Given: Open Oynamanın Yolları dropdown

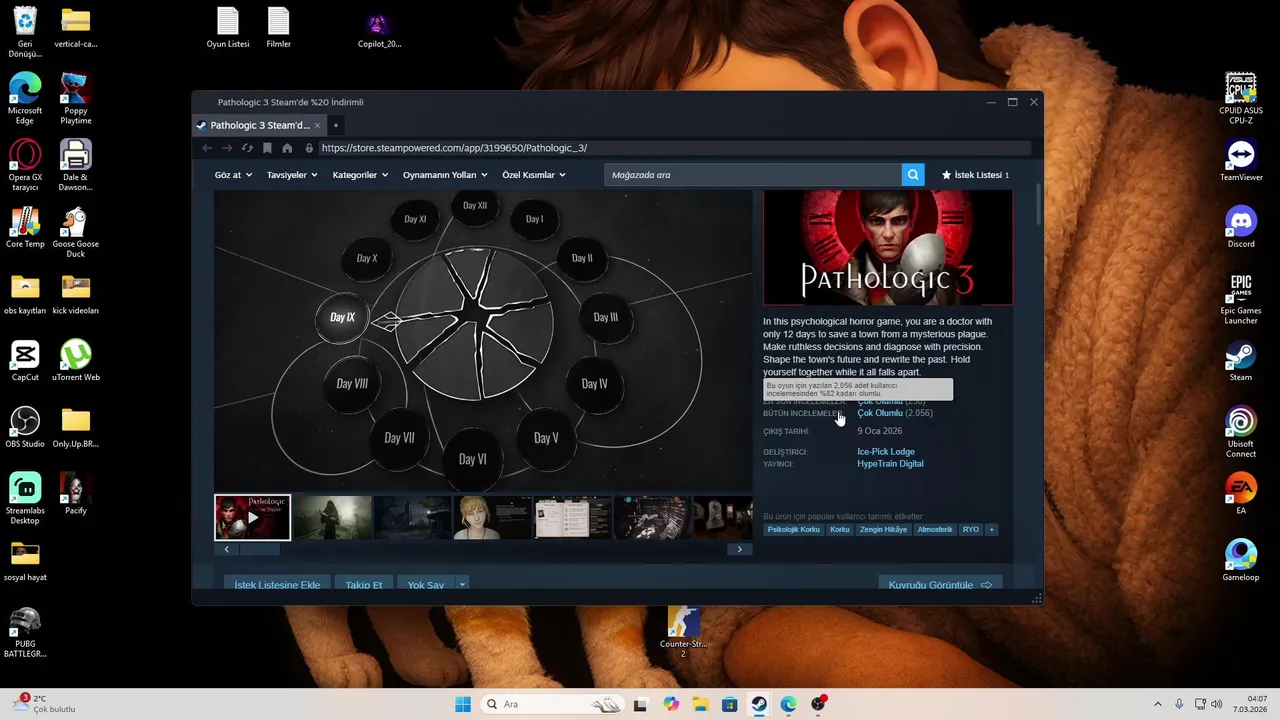Looking at the screenshot, I should pyautogui.click(x=445, y=175).
